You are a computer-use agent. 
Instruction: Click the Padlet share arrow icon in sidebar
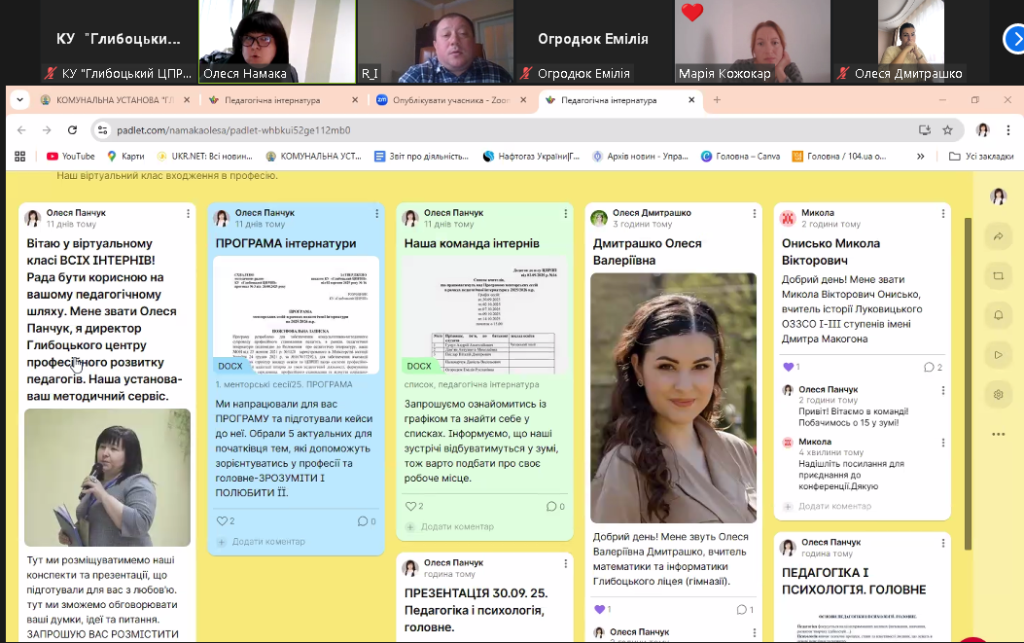997,236
